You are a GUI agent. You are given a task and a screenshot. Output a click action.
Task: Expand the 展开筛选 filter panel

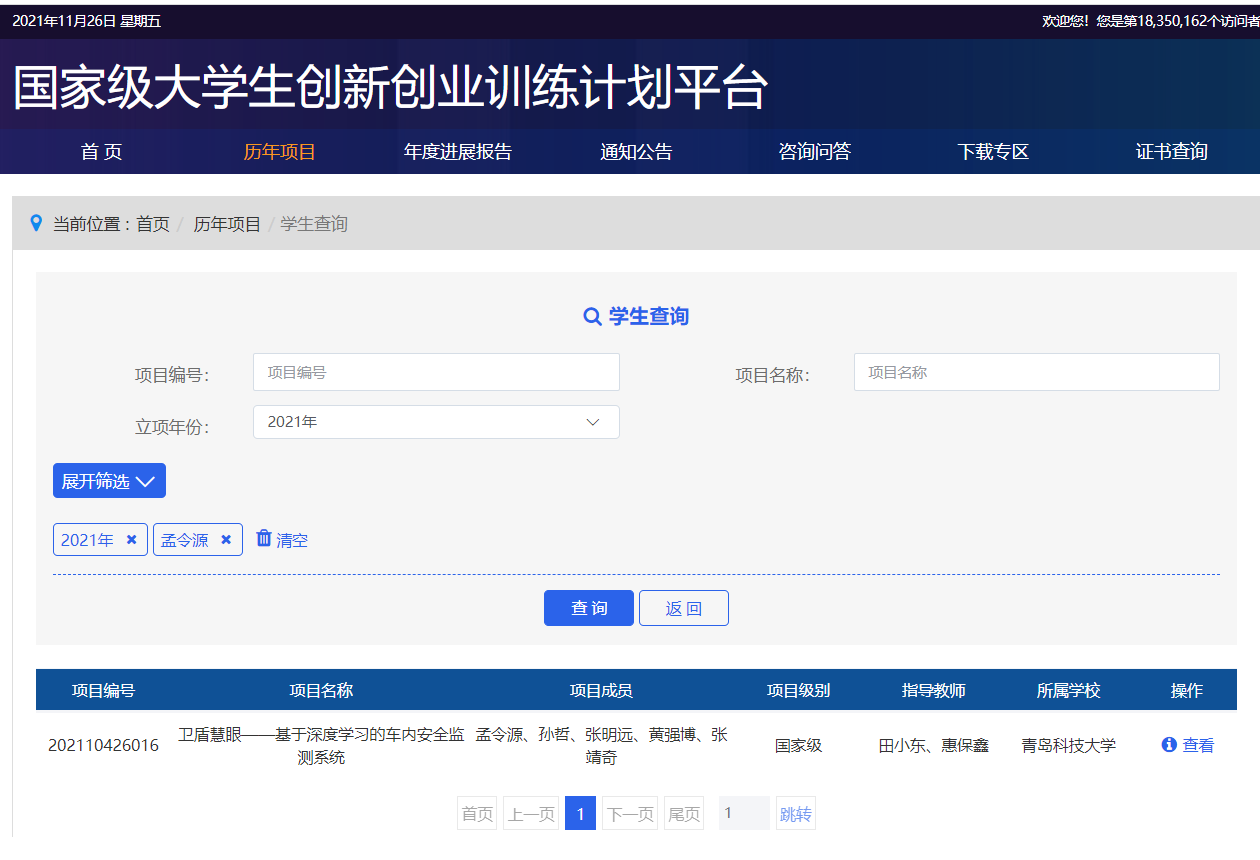(x=109, y=481)
